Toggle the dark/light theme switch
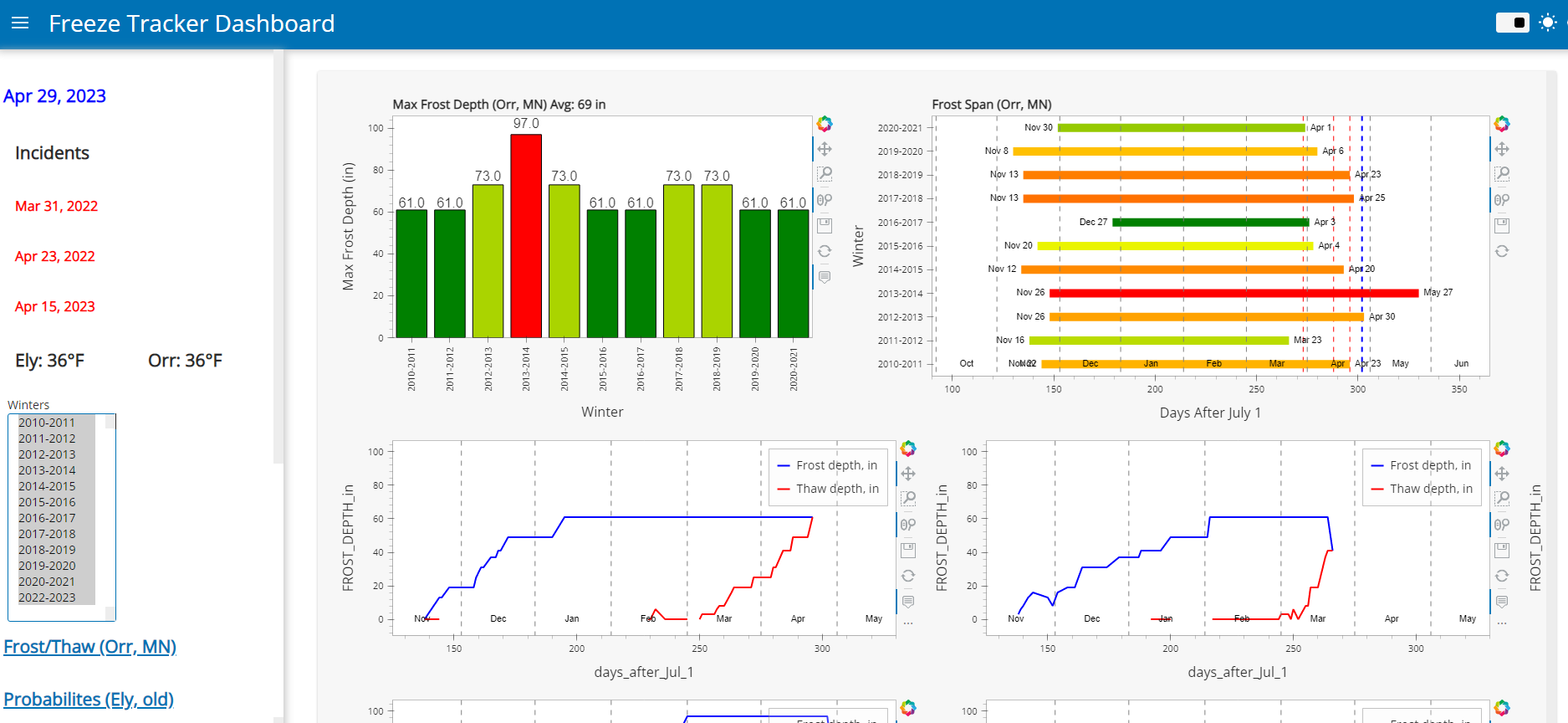 coord(1512,23)
